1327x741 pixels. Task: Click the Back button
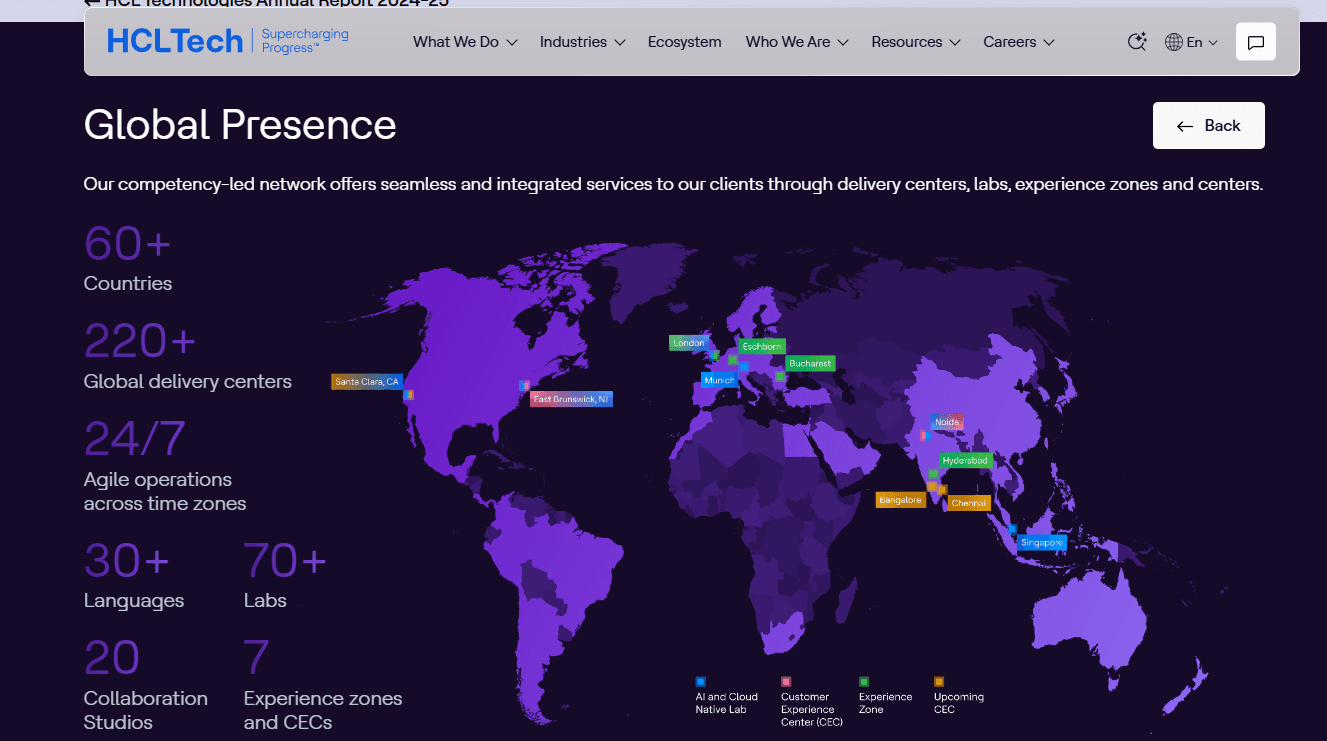1209,125
